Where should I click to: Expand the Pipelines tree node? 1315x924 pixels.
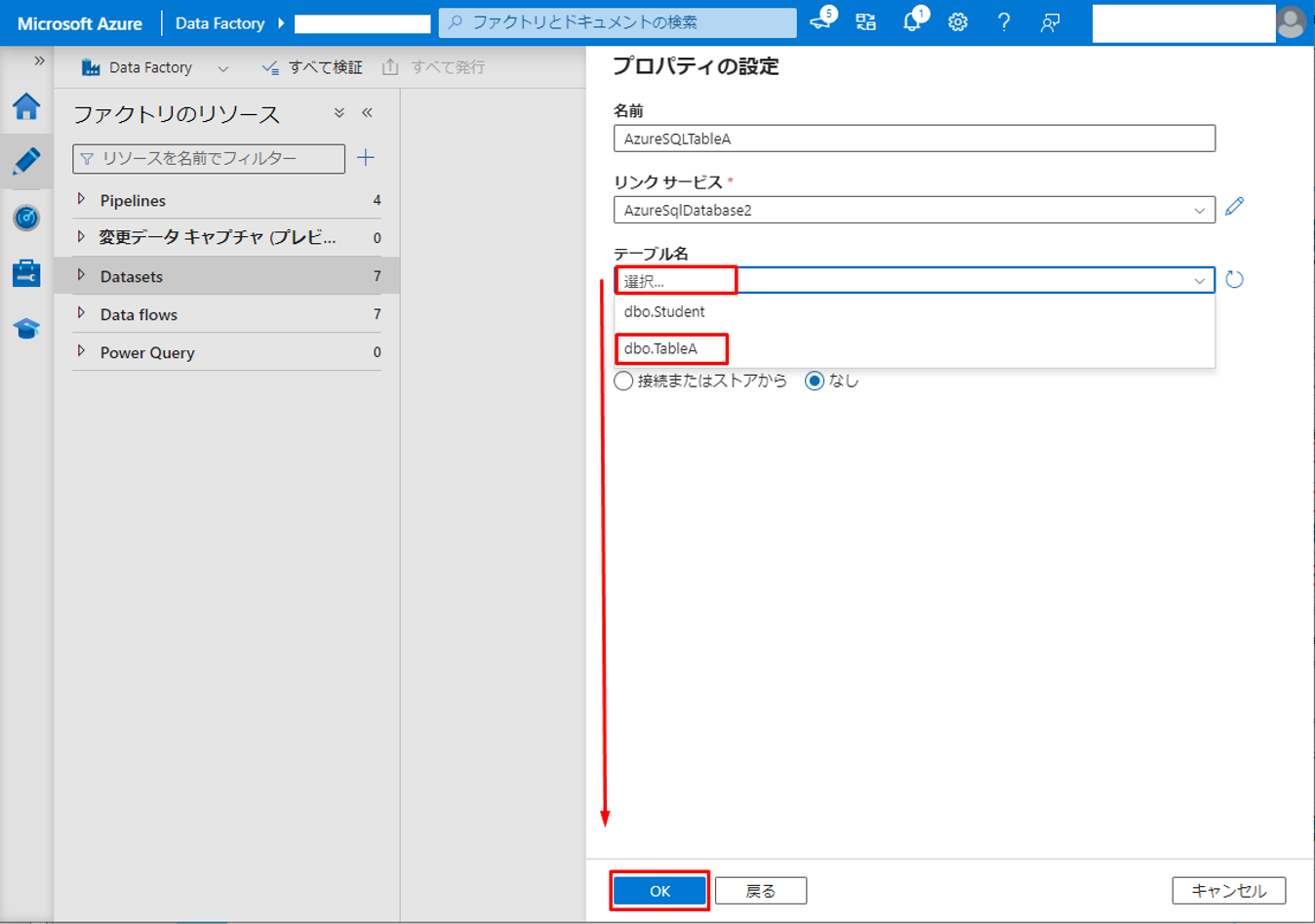click(x=82, y=200)
